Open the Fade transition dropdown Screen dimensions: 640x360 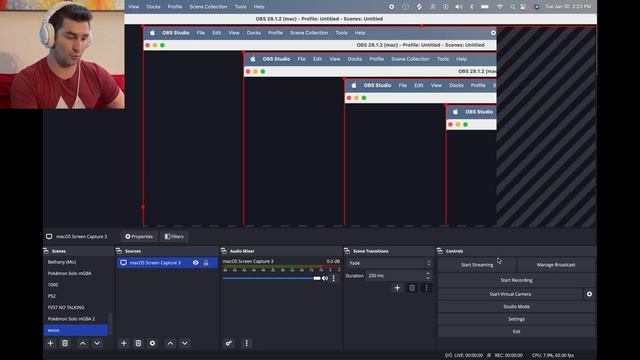tap(389, 263)
